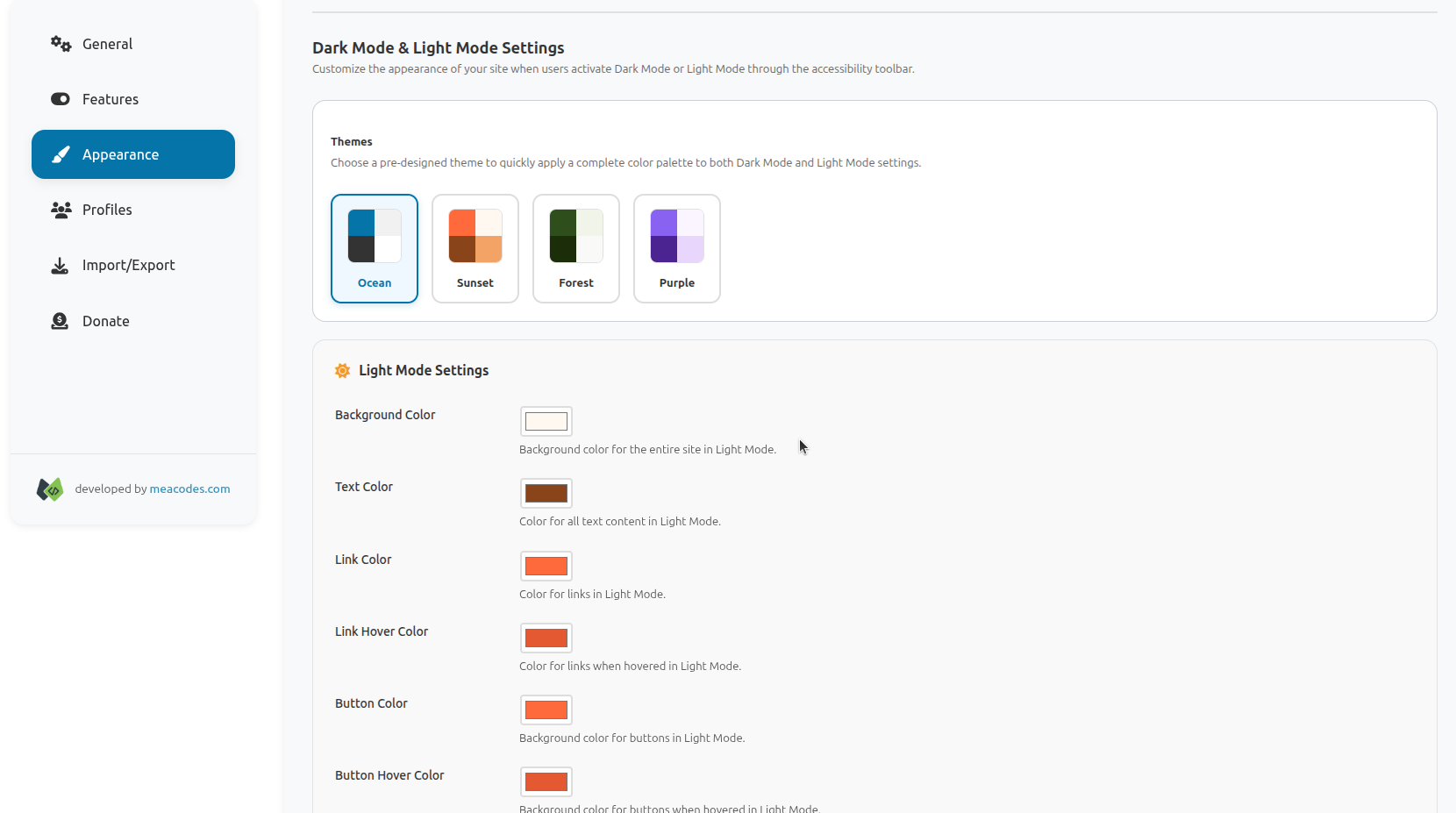Open the meacodes.com link

[189, 489]
